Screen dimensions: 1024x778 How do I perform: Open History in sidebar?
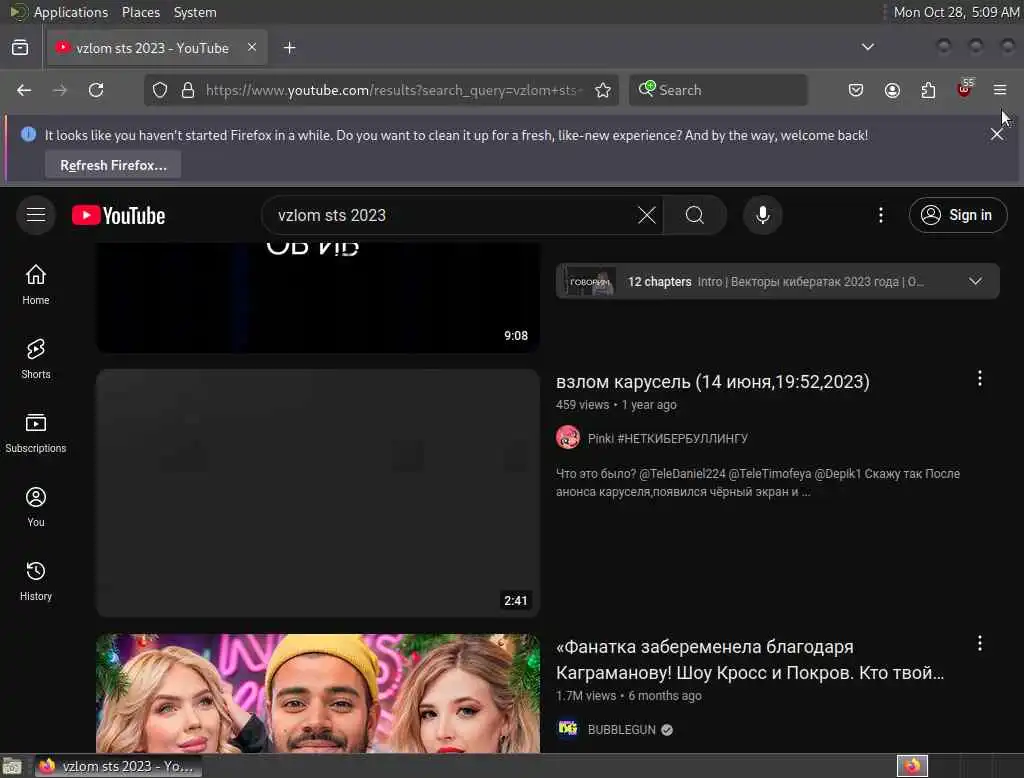point(36,581)
